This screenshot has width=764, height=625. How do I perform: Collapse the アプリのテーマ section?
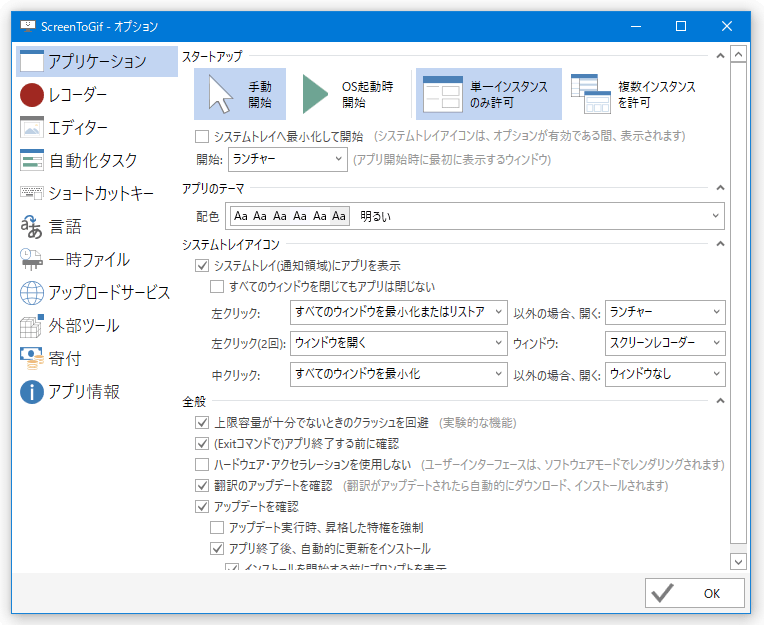click(720, 188)
